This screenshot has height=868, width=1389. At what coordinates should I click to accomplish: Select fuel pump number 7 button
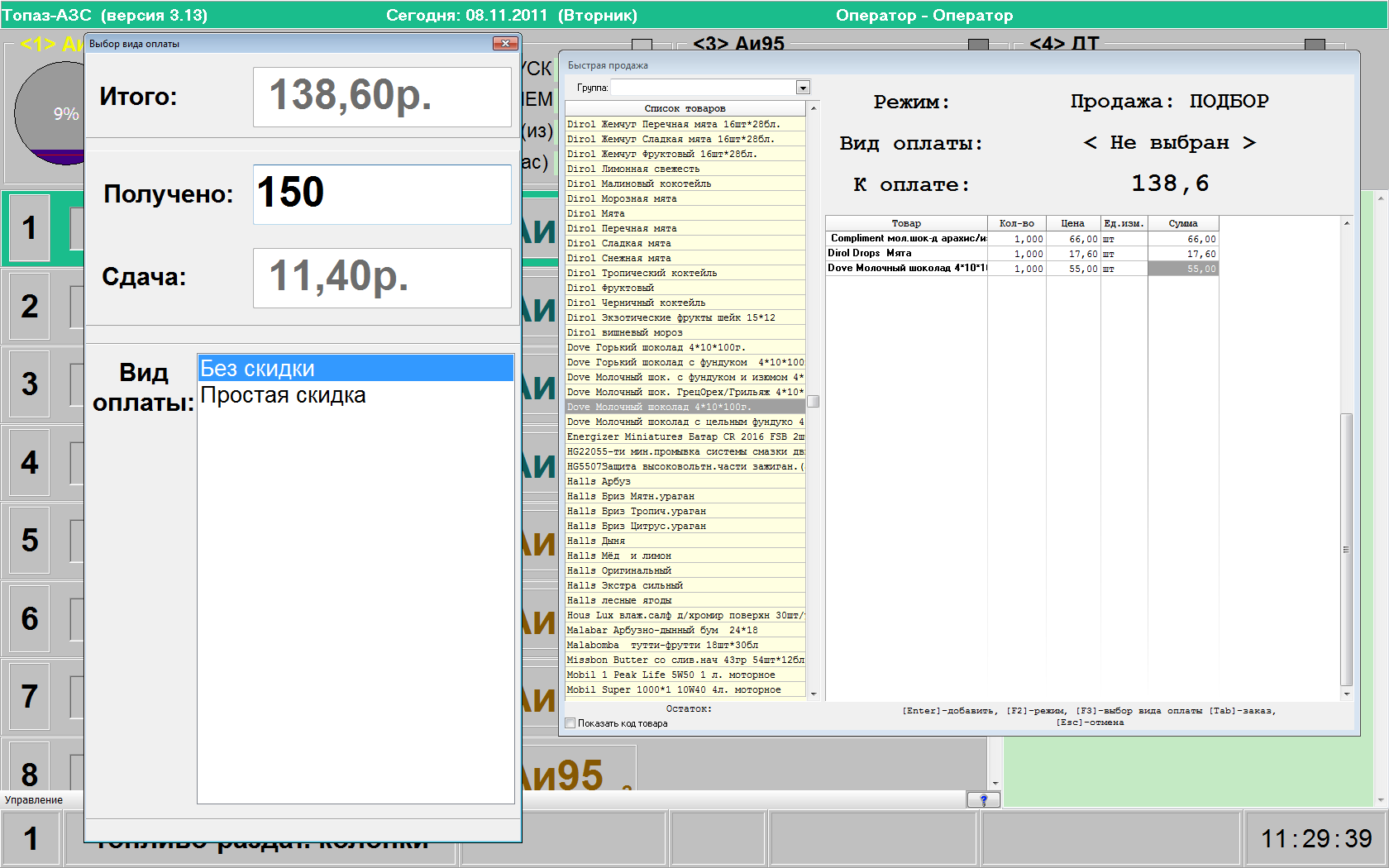pyautogui.click(x=30, y=697)
